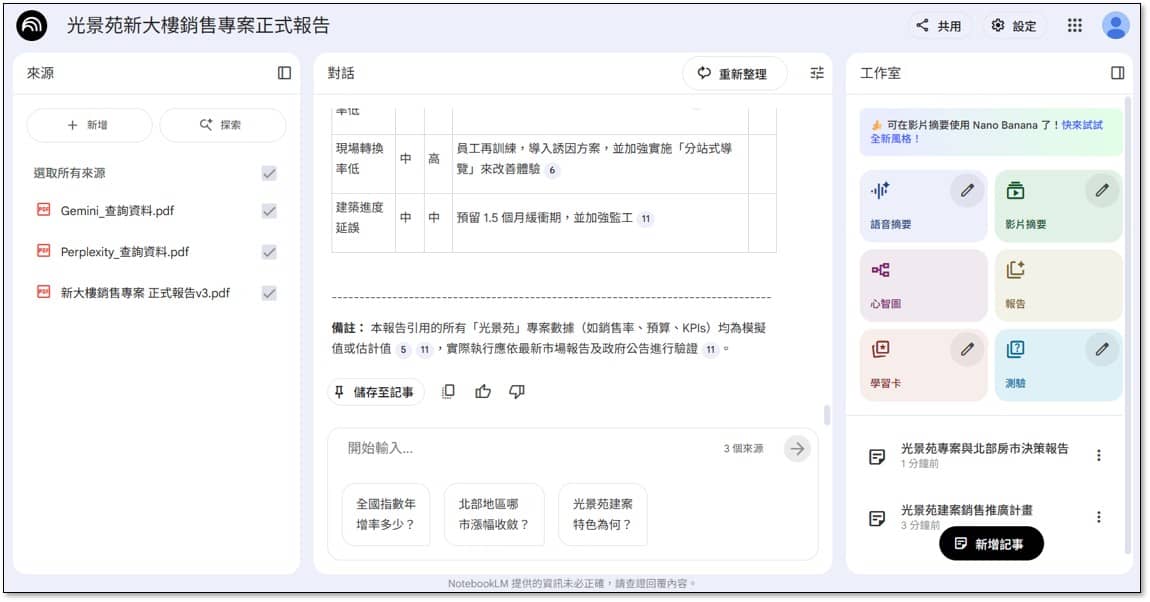Image resolution: width=1150 pixels, height=602 pixels.
Task: Click the 開始輸入 chat input field
Action: click(x=530, y=449)
